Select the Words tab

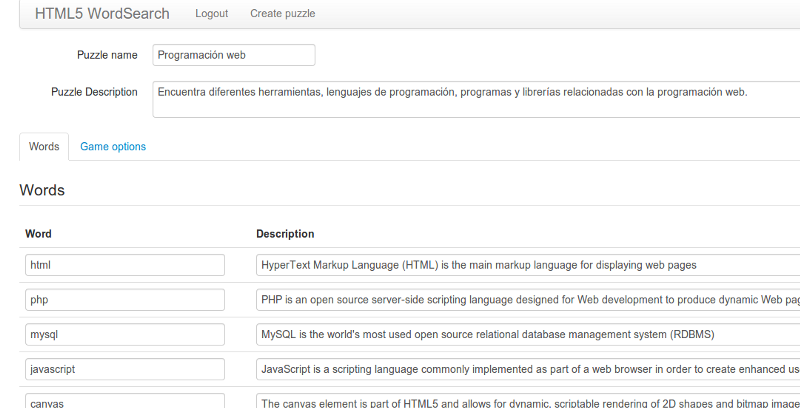point(44,146)
